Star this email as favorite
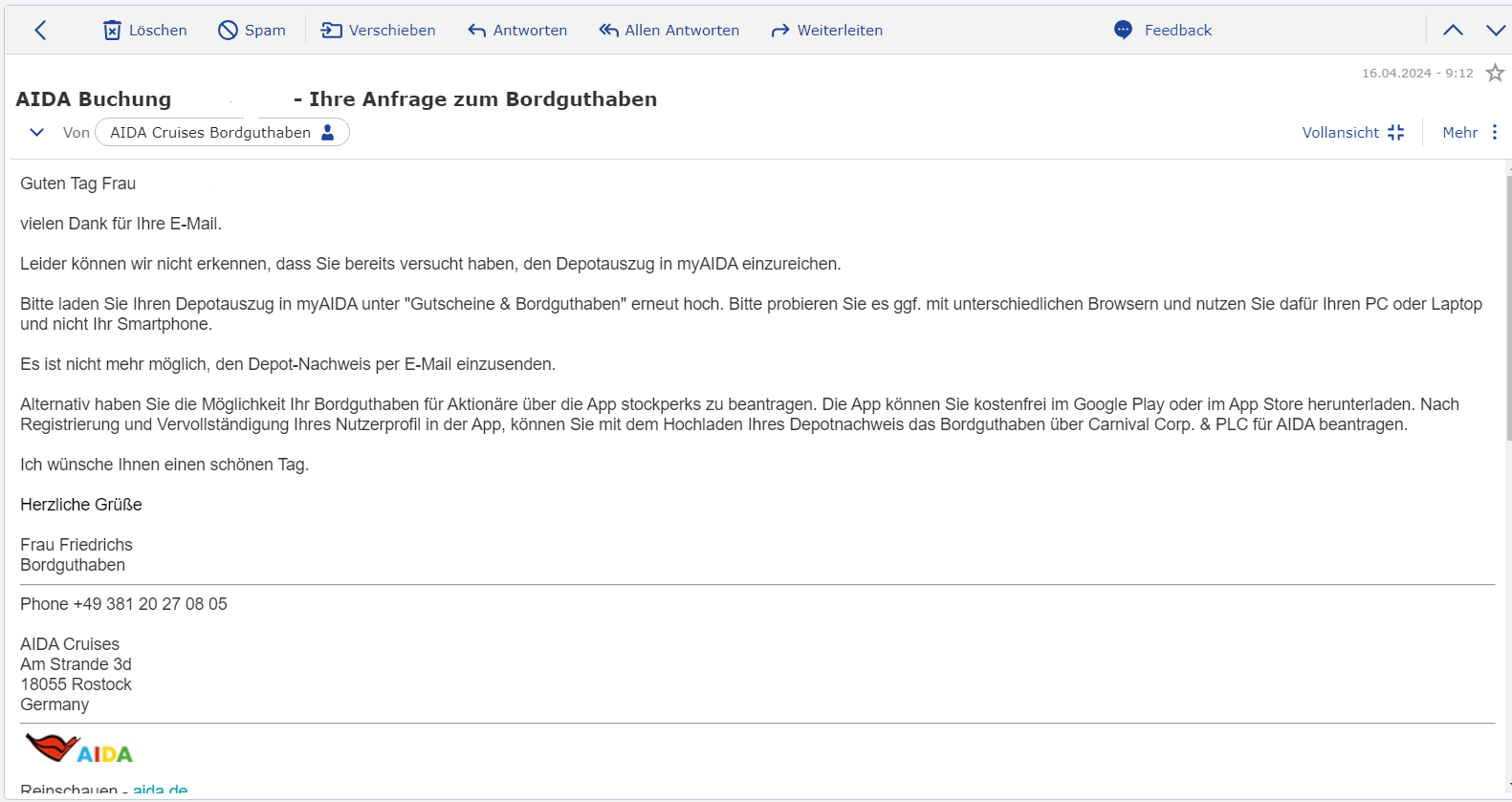 click(x=1495, y=74)
